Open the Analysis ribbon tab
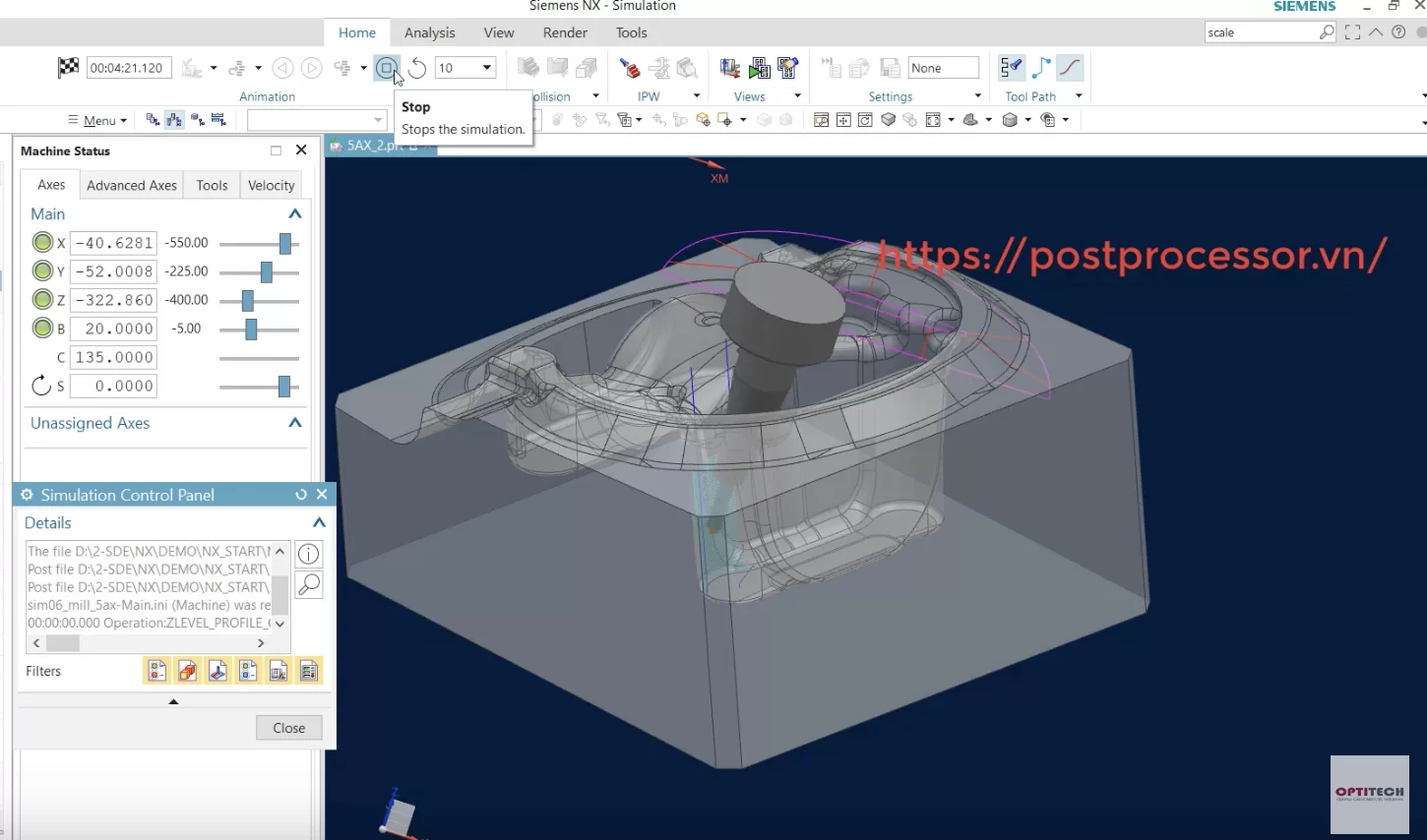 [x=430, y=32]
